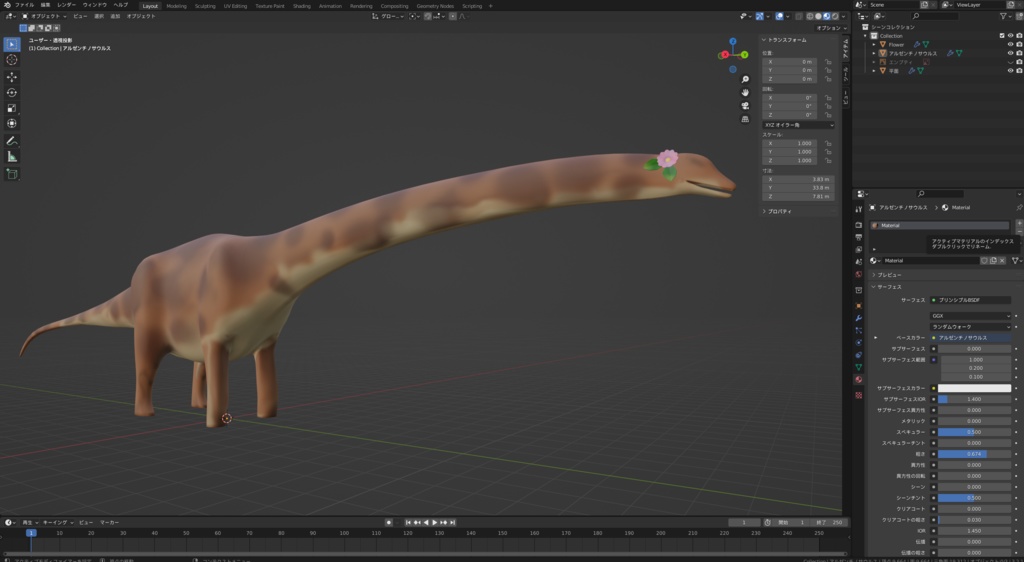Open the Output properties tab
The height and width of the screenshot is (562, 1024).
click(x=859, y=237)
